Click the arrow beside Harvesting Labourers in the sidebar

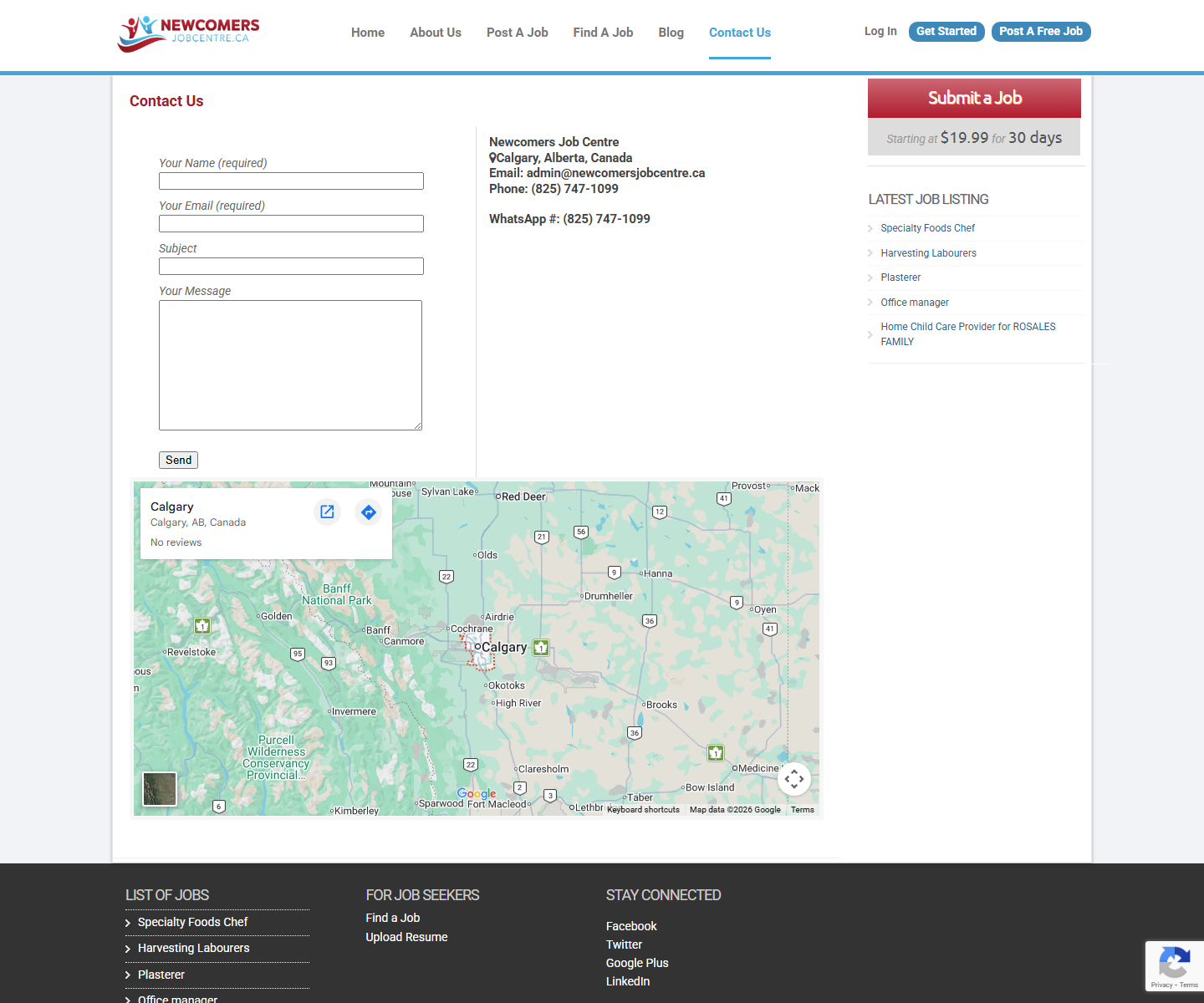pos(870,253)
